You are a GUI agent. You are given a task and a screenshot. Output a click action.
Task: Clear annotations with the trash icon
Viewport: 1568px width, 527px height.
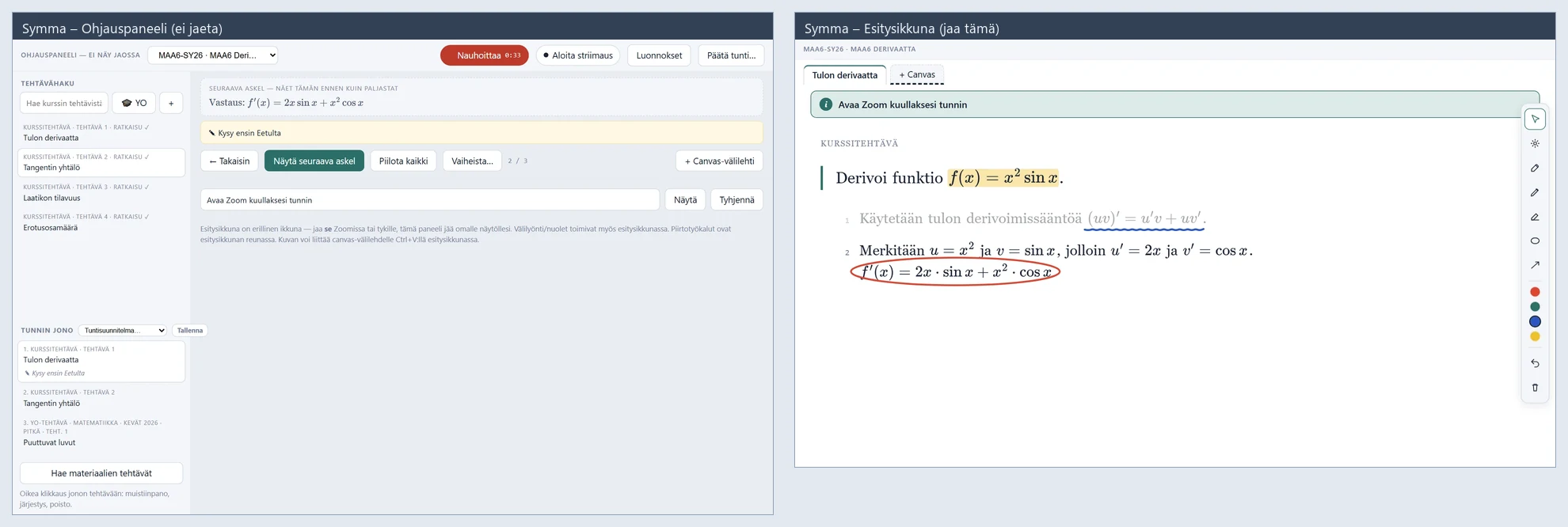point(1535,388)
